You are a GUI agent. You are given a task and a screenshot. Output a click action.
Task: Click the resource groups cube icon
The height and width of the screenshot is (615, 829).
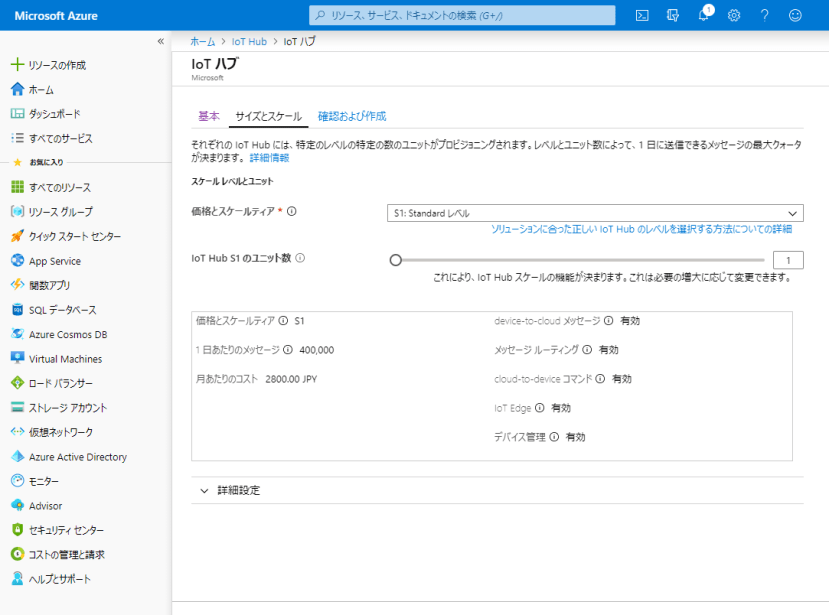coord(17,212)
